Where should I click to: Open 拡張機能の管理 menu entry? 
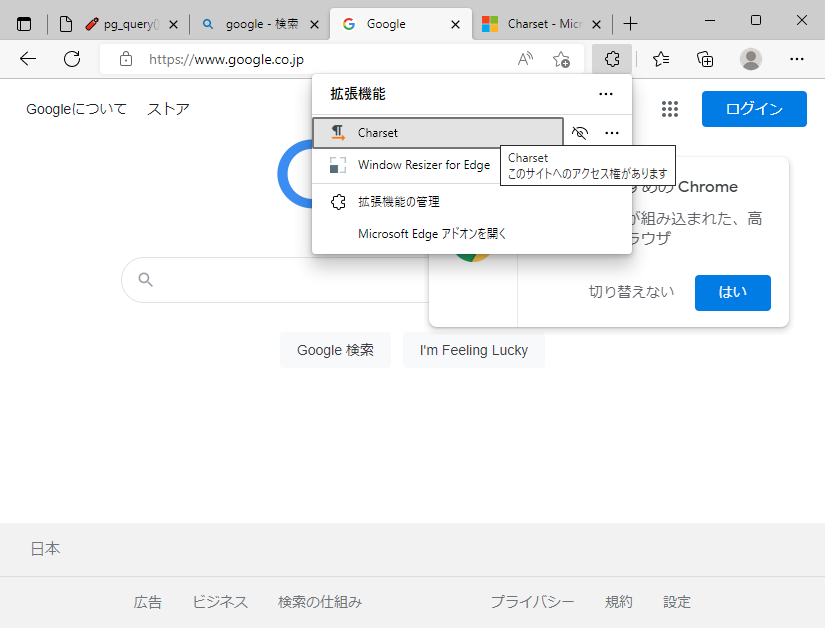coord(472,202)
